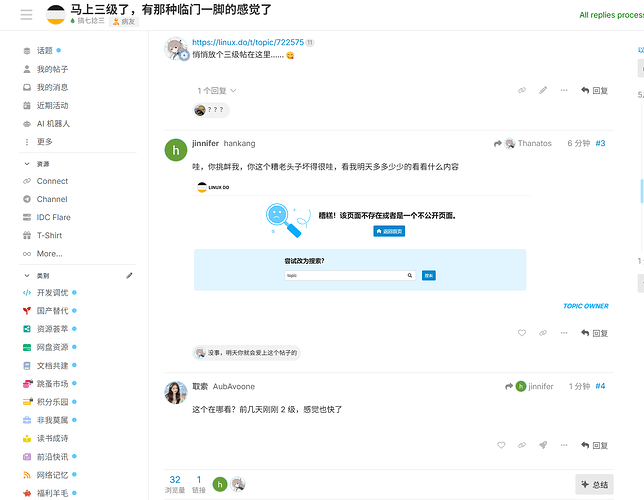Reply to post #4

594,445
